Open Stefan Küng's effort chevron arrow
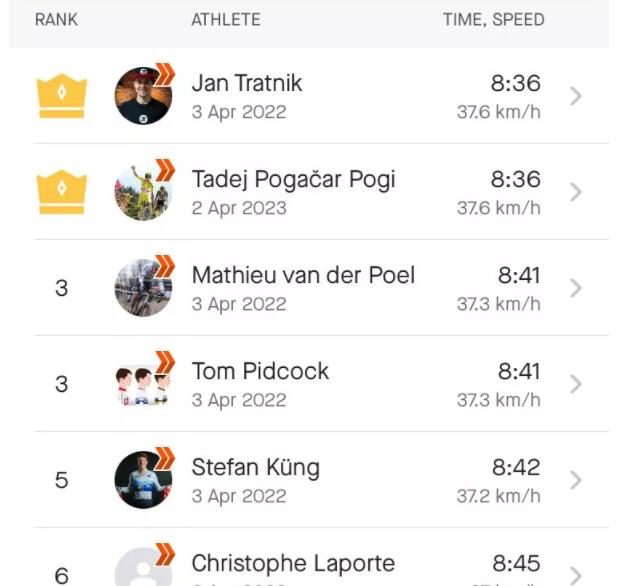The width and height of the screenshot is (617, 586). point(576,480)
